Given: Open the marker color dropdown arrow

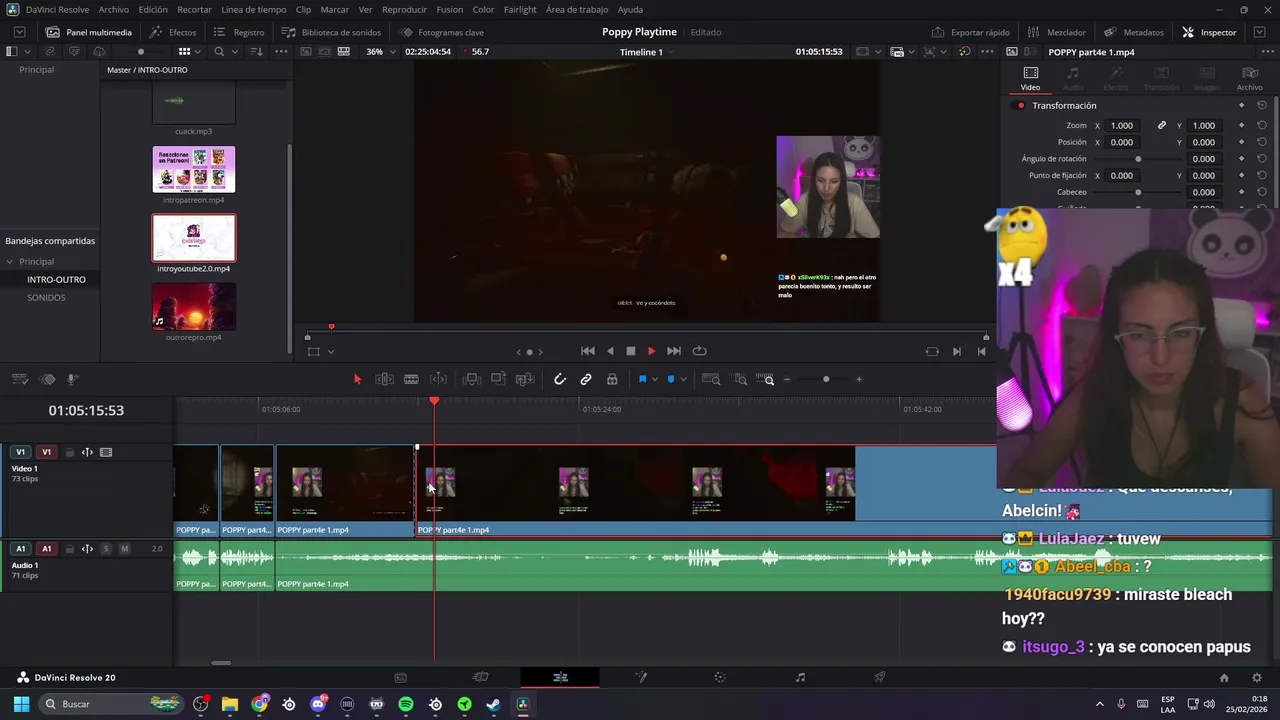Looking at the screenshot, I should pyautogui.click(x=684, y=380).
